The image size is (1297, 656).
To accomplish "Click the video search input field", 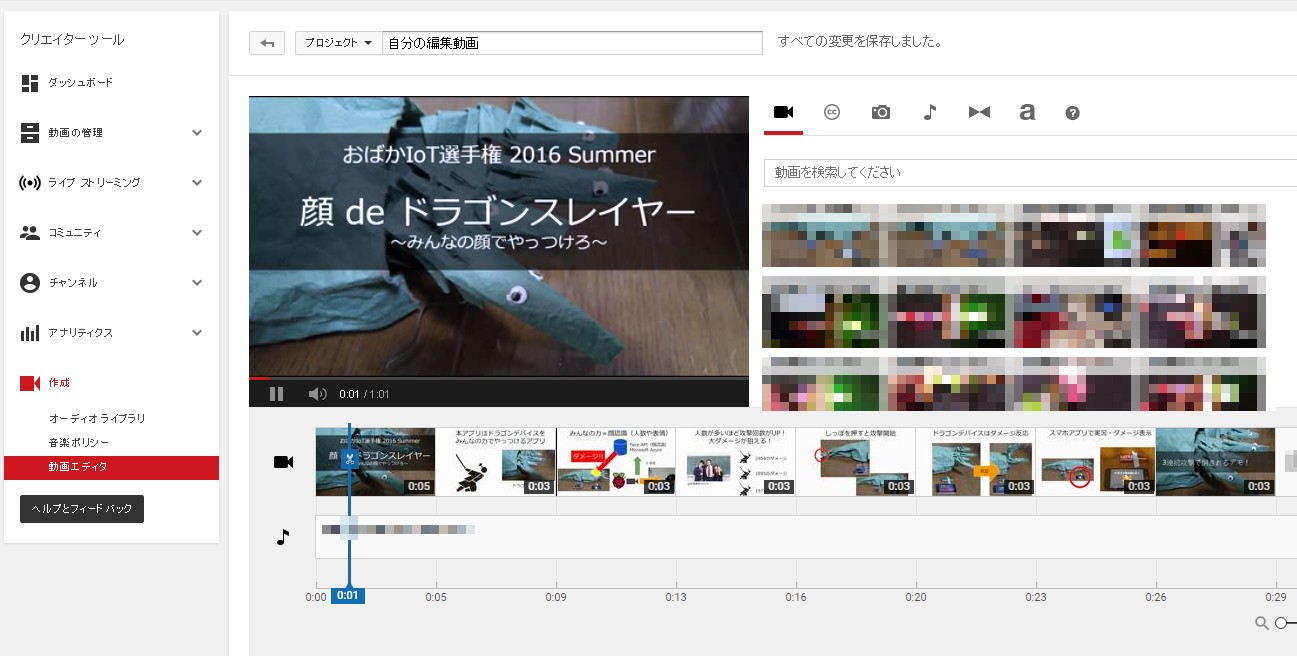I will pos(1030,173).
